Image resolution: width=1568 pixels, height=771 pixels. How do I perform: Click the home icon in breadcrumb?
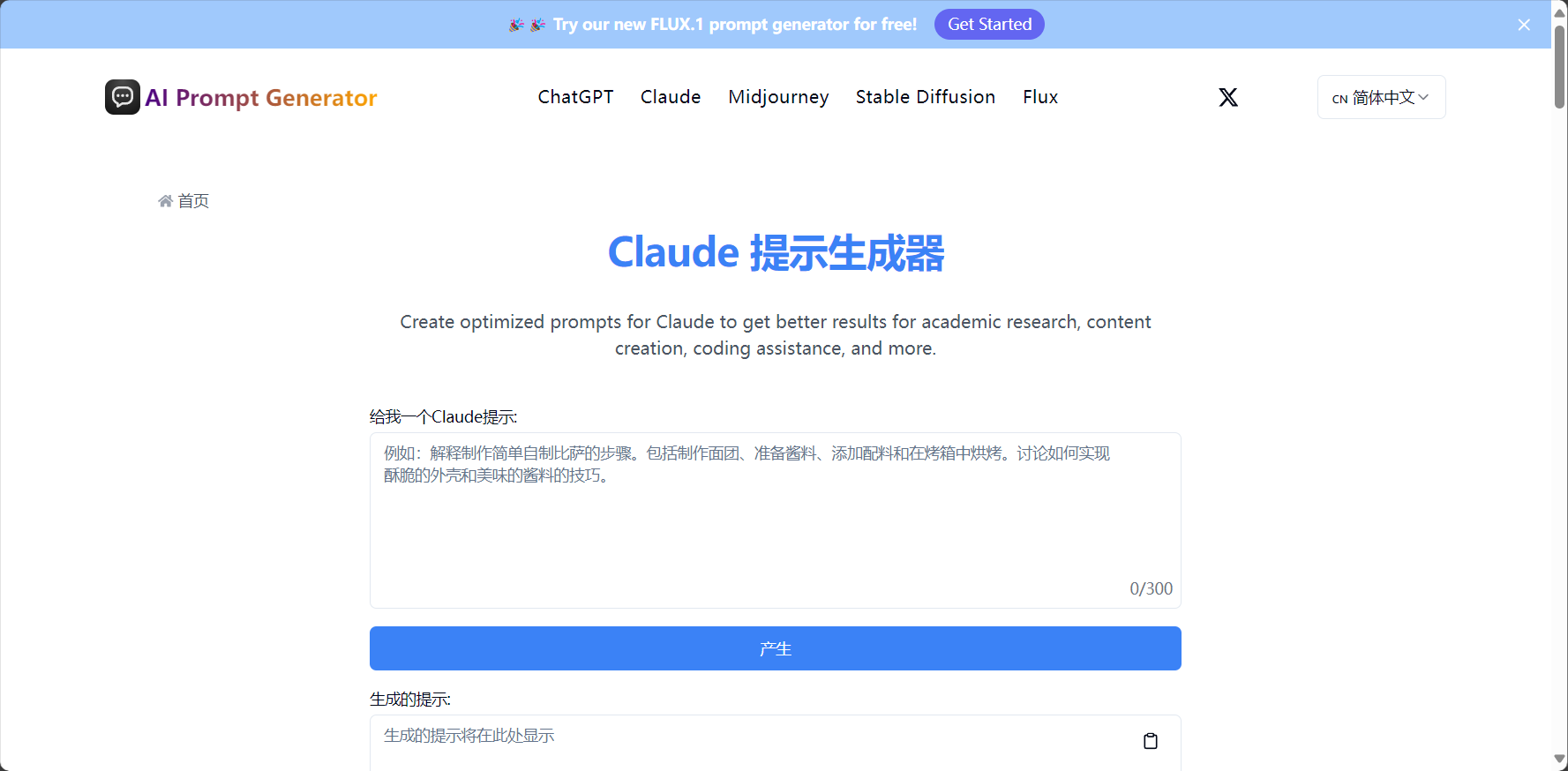click(165, 201)
